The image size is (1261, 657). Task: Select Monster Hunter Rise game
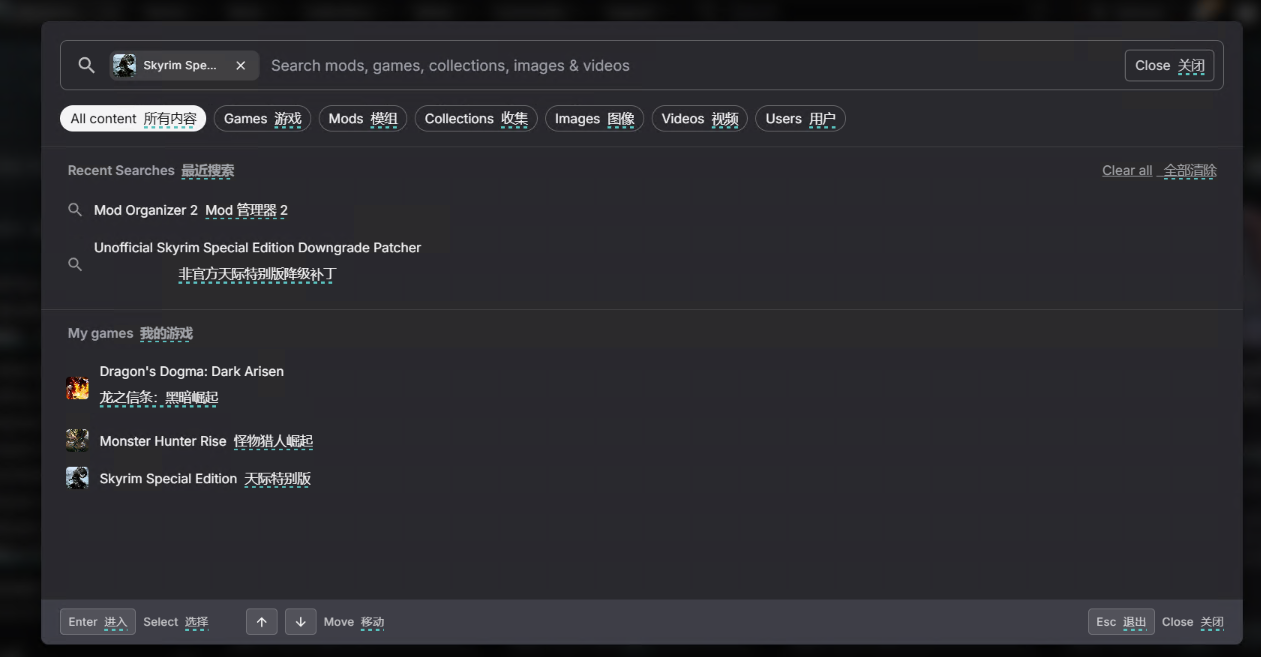coord(206,441)
